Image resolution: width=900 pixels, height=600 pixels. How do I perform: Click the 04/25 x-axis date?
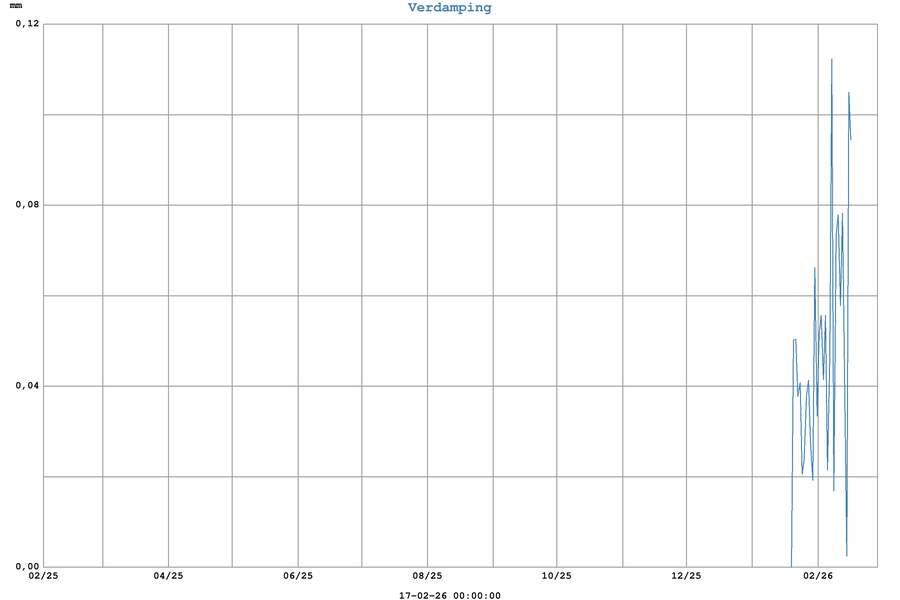pos(168,576)
